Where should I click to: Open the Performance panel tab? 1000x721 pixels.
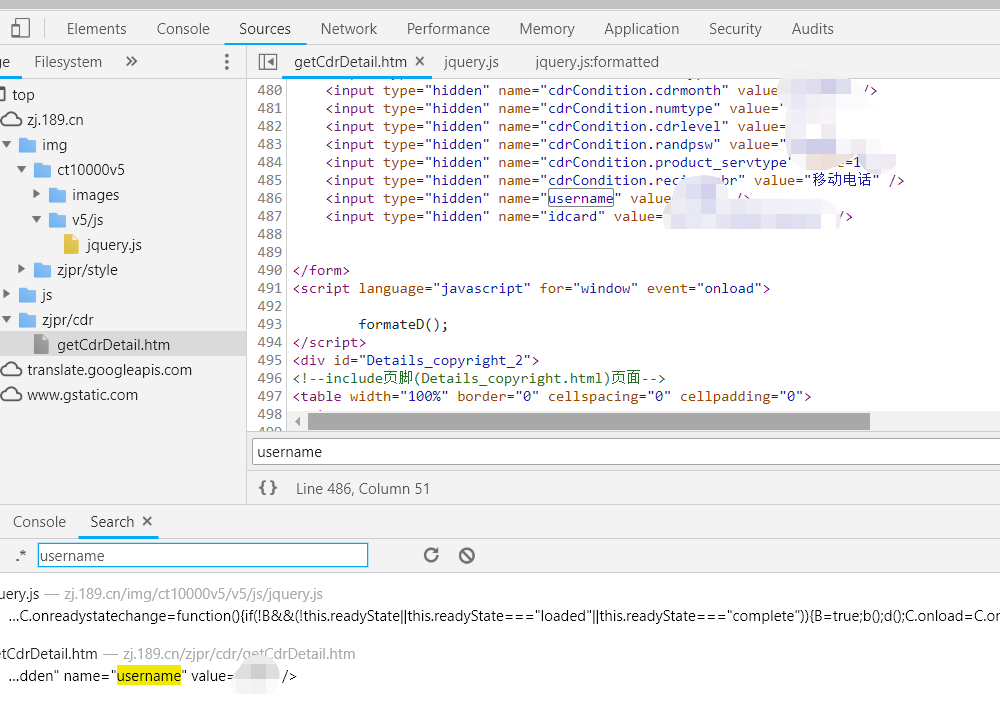click(x=448, y=29)
